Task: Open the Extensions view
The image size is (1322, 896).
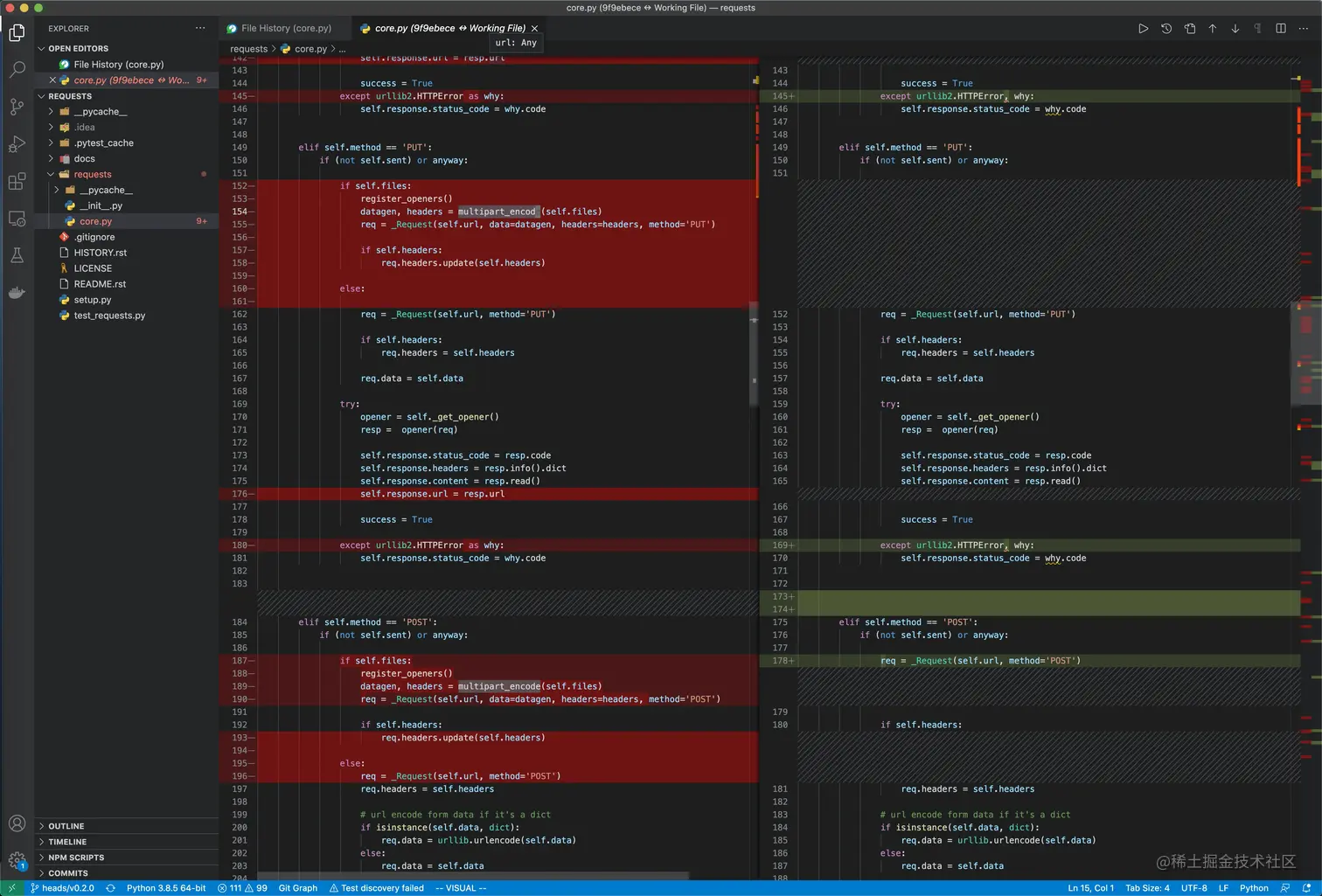Action: coord(17,182)
